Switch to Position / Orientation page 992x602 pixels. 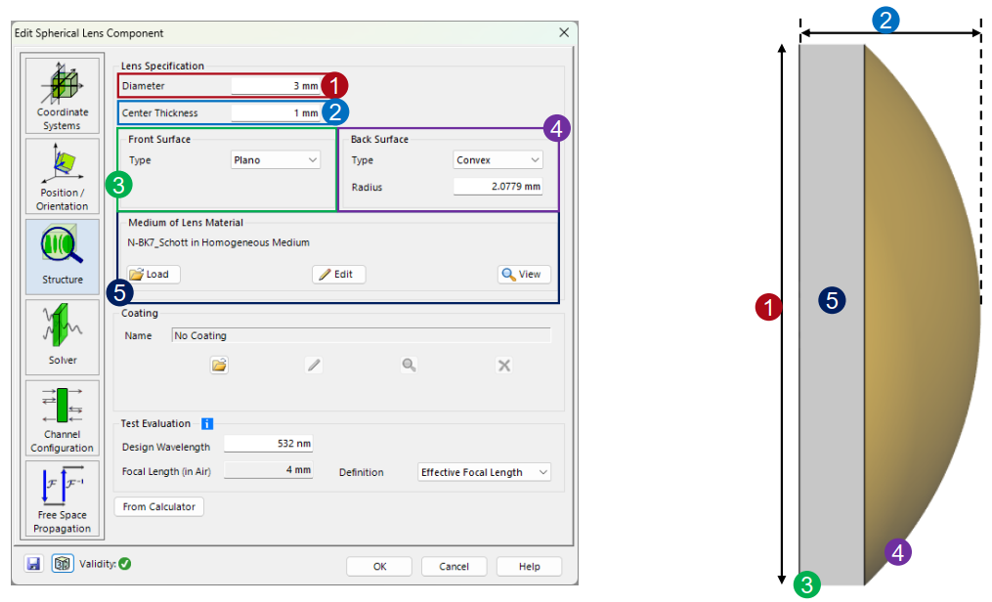coord(62,176)
